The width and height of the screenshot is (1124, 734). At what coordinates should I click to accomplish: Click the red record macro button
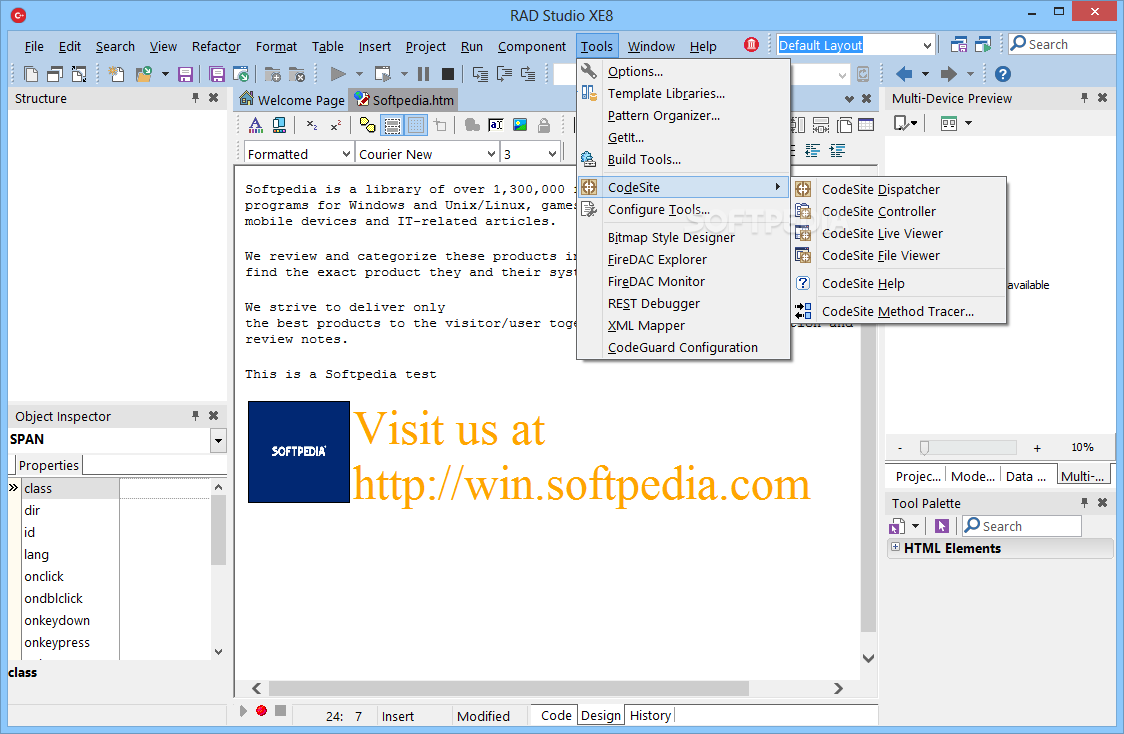coord(262,710)
